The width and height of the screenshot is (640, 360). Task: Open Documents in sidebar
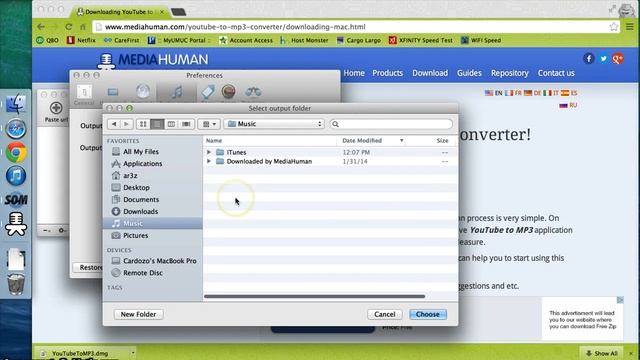pos(140,200)
